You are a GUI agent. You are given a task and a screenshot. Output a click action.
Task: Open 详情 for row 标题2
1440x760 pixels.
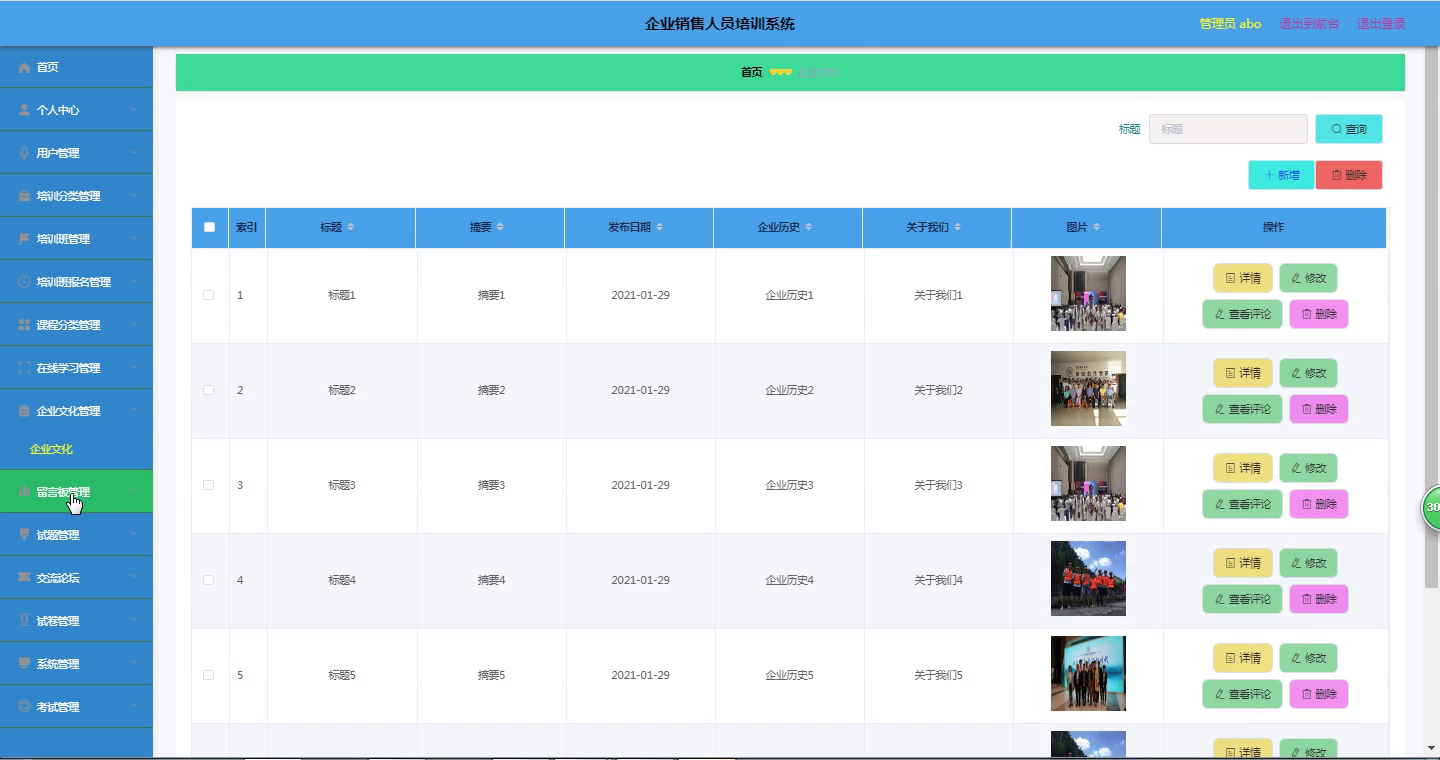pyautogui.click(x=1243, y=373)
